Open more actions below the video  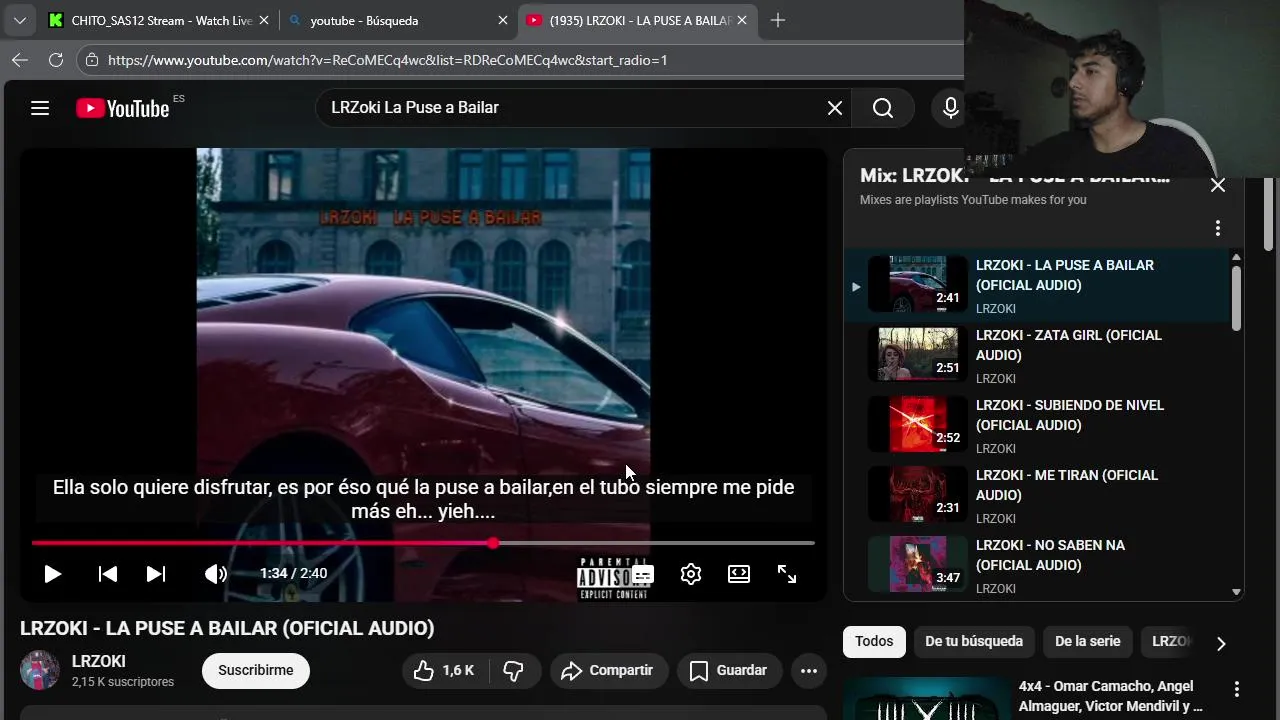(809, 670)
